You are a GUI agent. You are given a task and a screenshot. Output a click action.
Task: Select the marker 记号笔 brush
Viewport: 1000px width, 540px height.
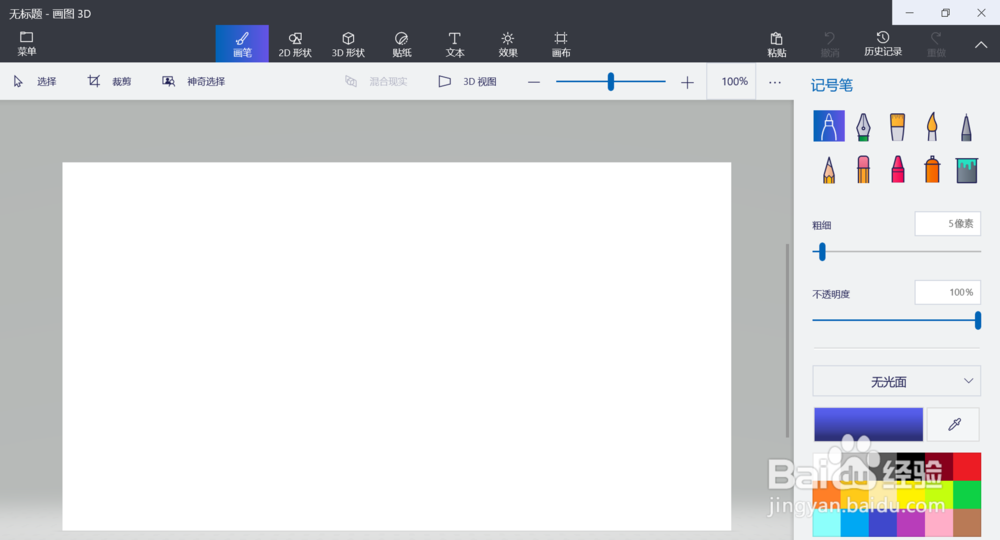[828, 126]
